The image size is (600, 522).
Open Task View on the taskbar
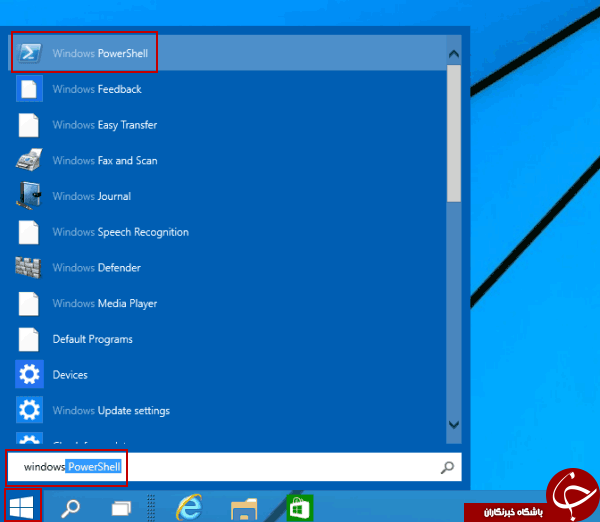pos(121,508)
